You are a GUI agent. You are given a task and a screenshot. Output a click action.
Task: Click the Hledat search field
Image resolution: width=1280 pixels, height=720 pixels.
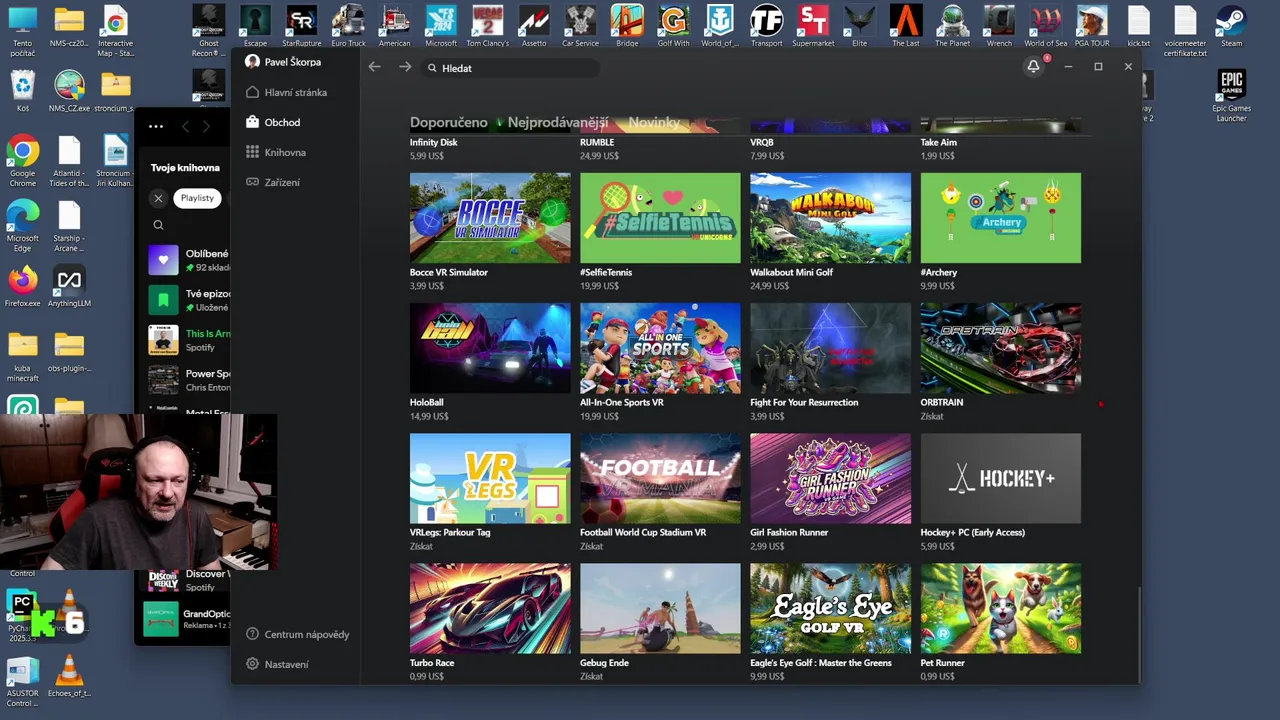coord(510,68)
